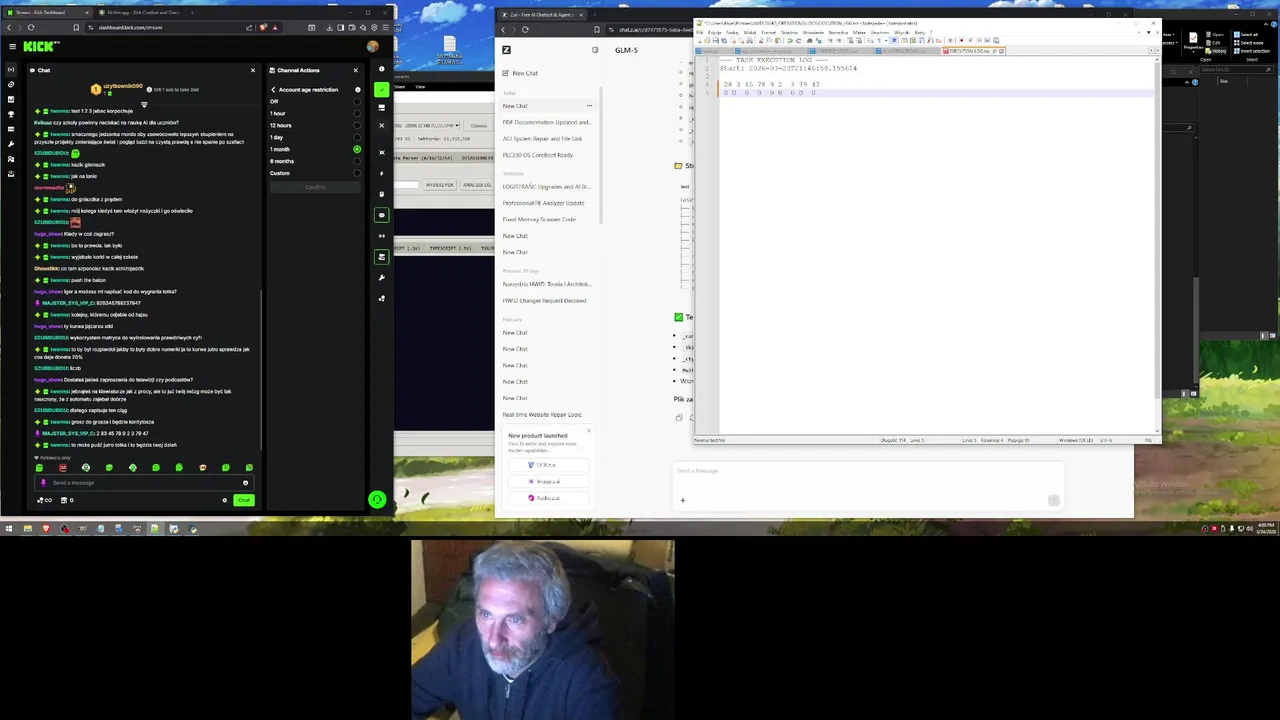Click info icon in Kick right toolbar
The image size is (1280, 720).
381,69
